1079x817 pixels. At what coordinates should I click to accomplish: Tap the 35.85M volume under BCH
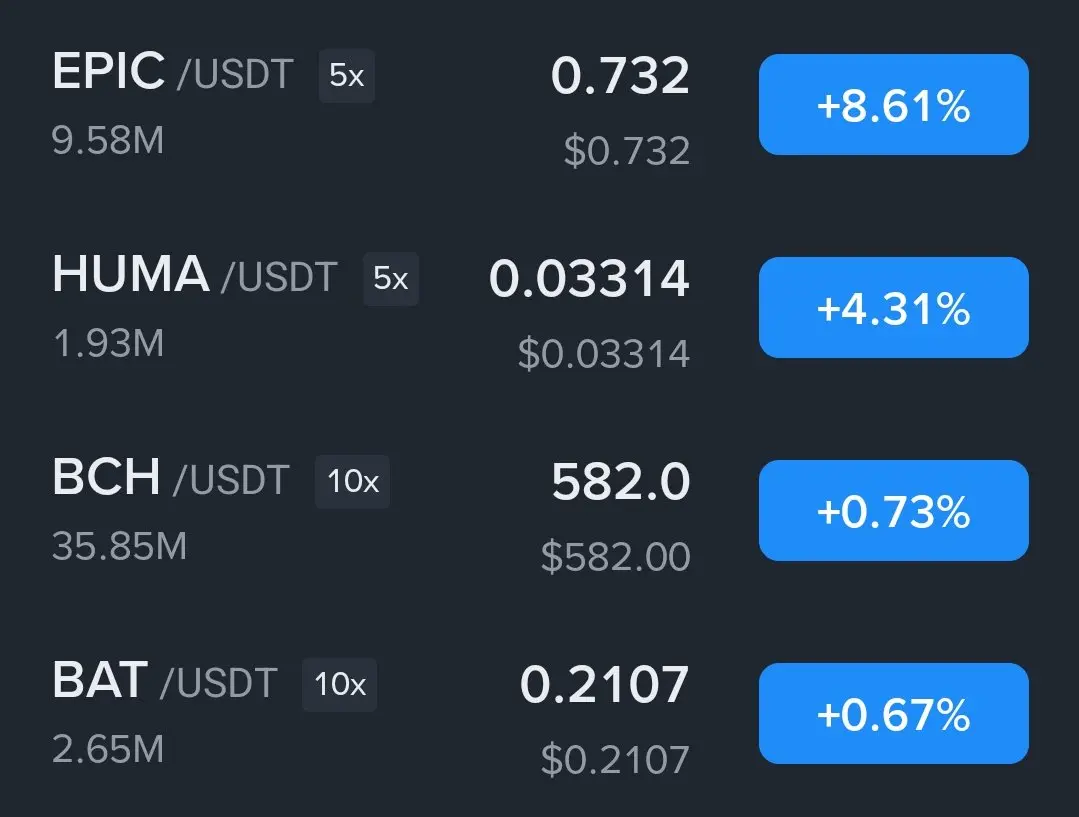pos(119,547)
